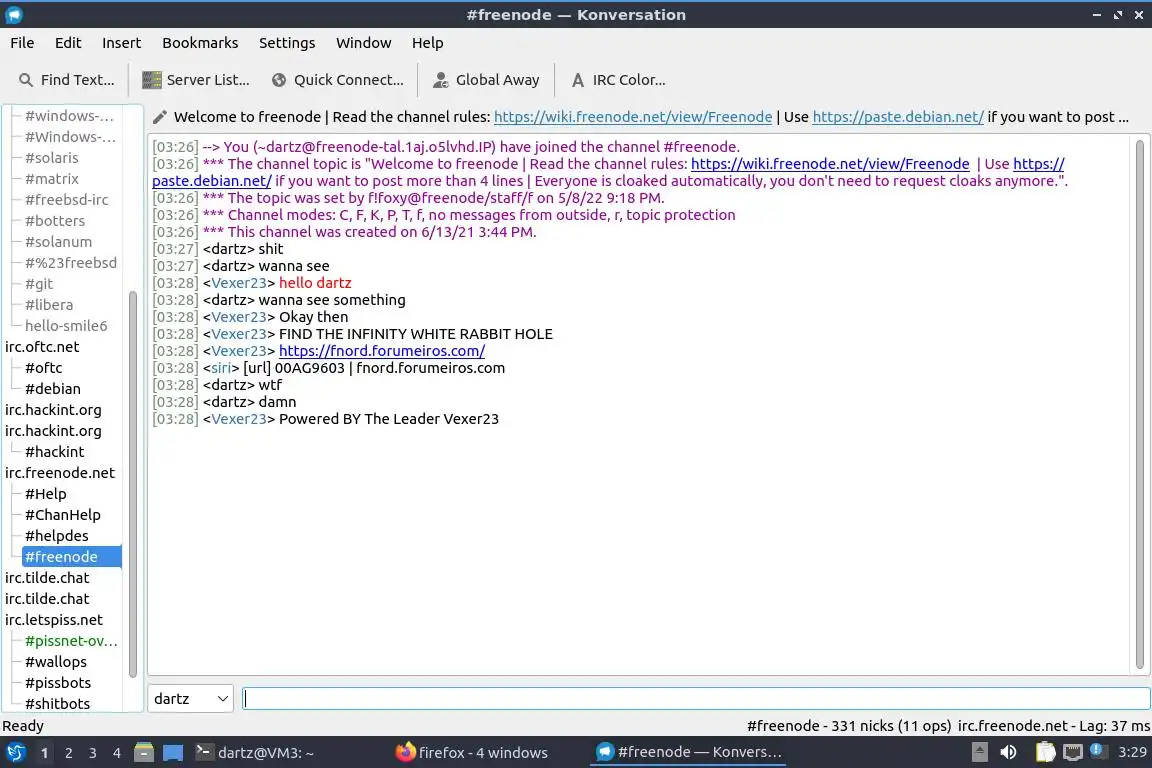Open the dartz nickname dropdown
The height and width of the screenshot is (768, 1152).
[190, 699]
